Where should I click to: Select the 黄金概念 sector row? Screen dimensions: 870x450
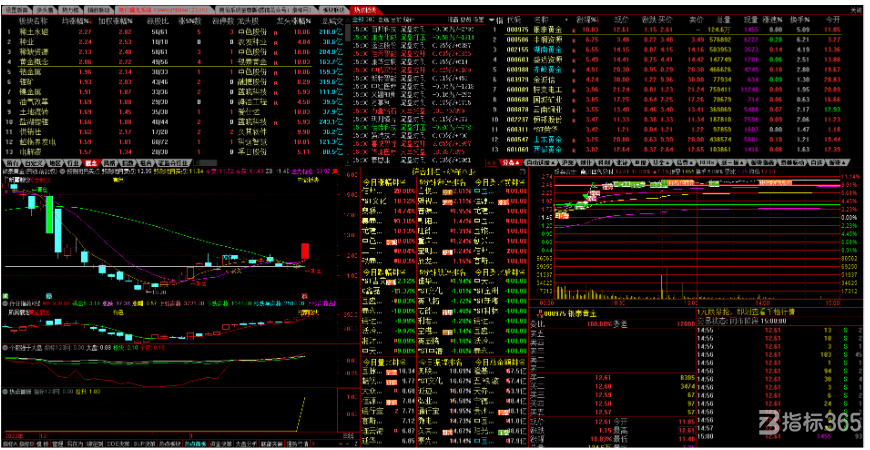[x=172, y=62]
